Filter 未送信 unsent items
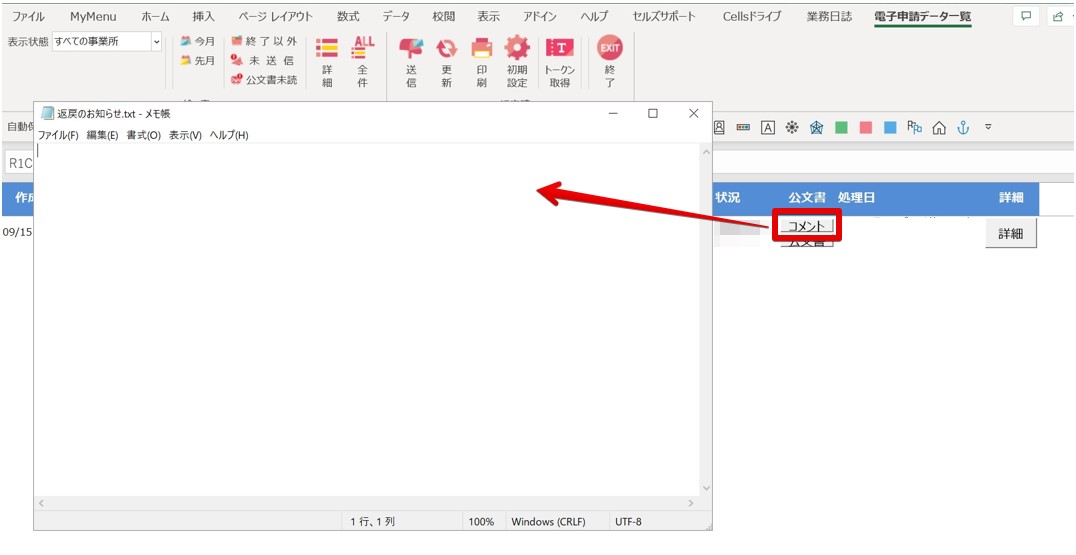Viewport: 1076px width, 555px height. (264, 60)
